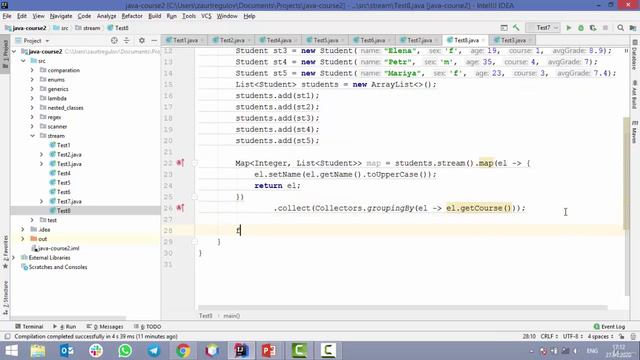Run the Test7 configuration
Image resolution: width=640 pixels, height=360 pixels.
[569, 28]
